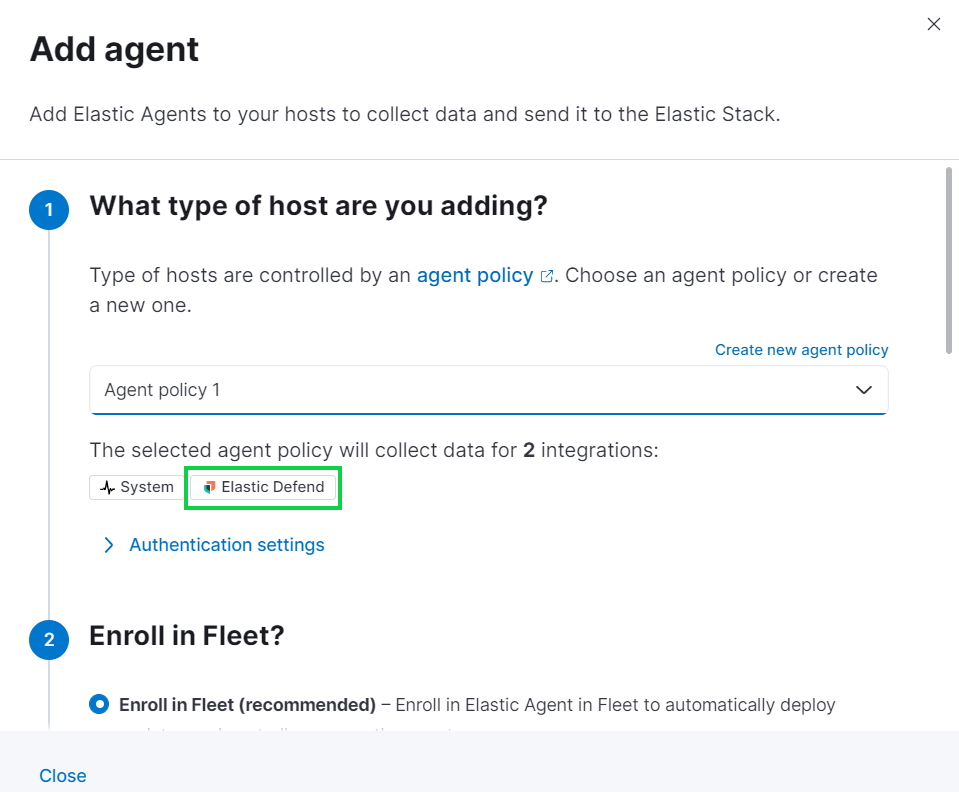959x792 pixels.
Task: Click the heartbeat icon in the System badge
Action: [x=106, y=487]
